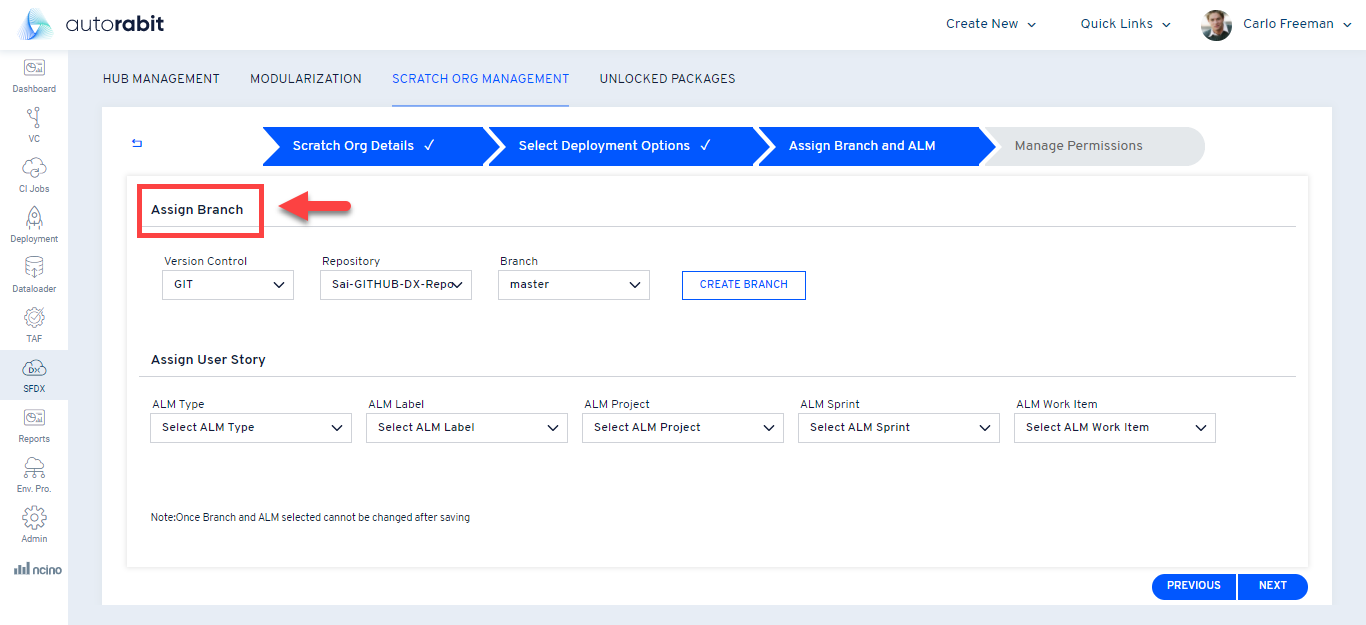Click the TAF sidebar icon
1366x625 pixels.
(x=34, y=319)
